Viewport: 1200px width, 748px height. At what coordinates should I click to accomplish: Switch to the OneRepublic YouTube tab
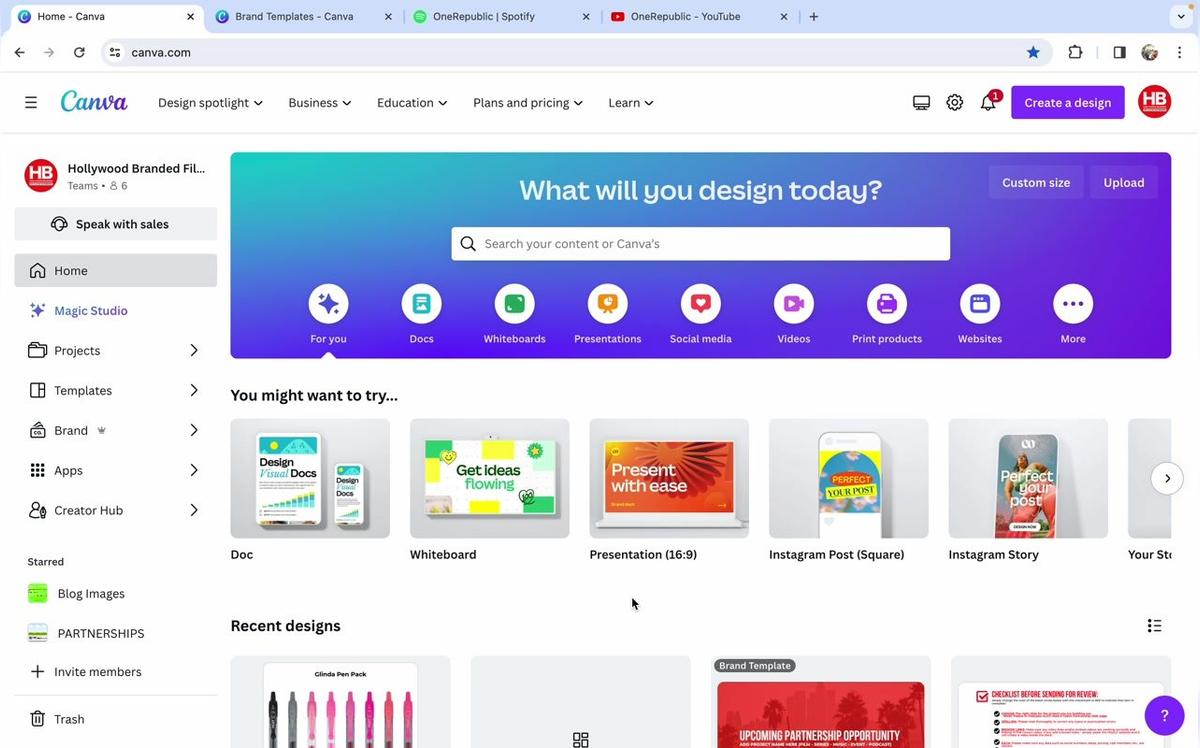pyautogui.click(x=700, y=16)
